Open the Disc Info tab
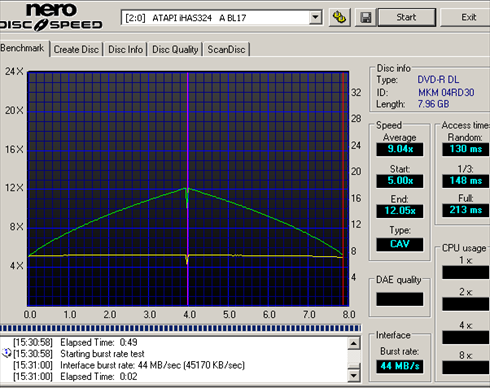Image resolution: width=490 pixels, height=388 pixels. [125, 49]
